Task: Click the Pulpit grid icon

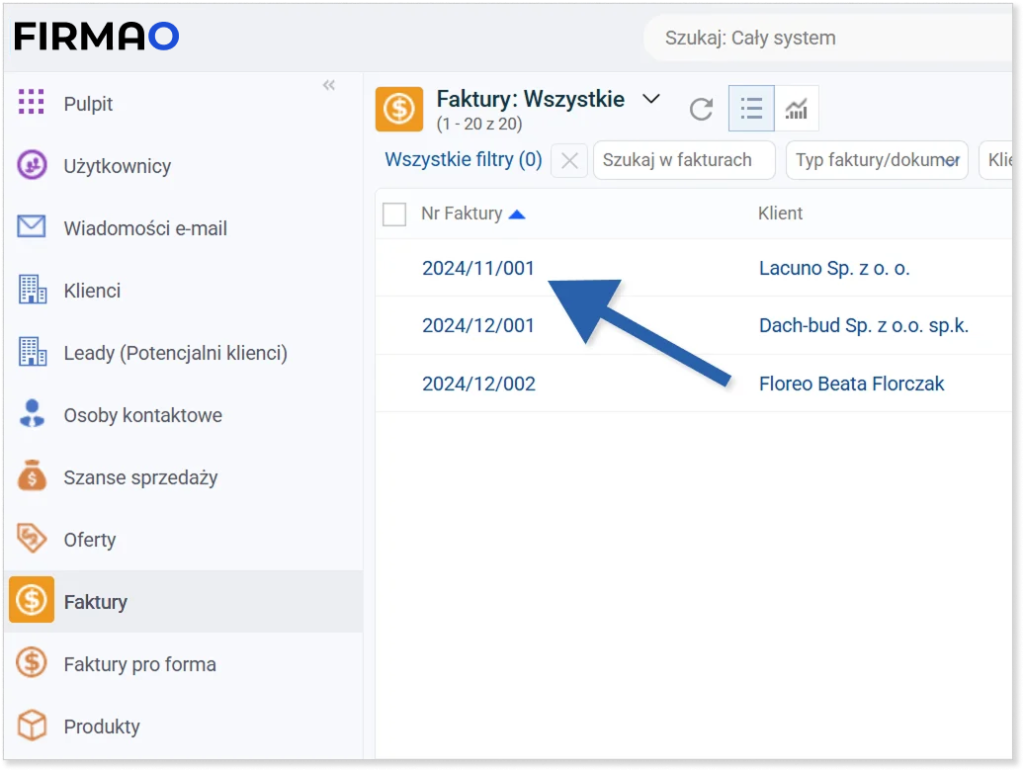Action: [x=32, y=103]
